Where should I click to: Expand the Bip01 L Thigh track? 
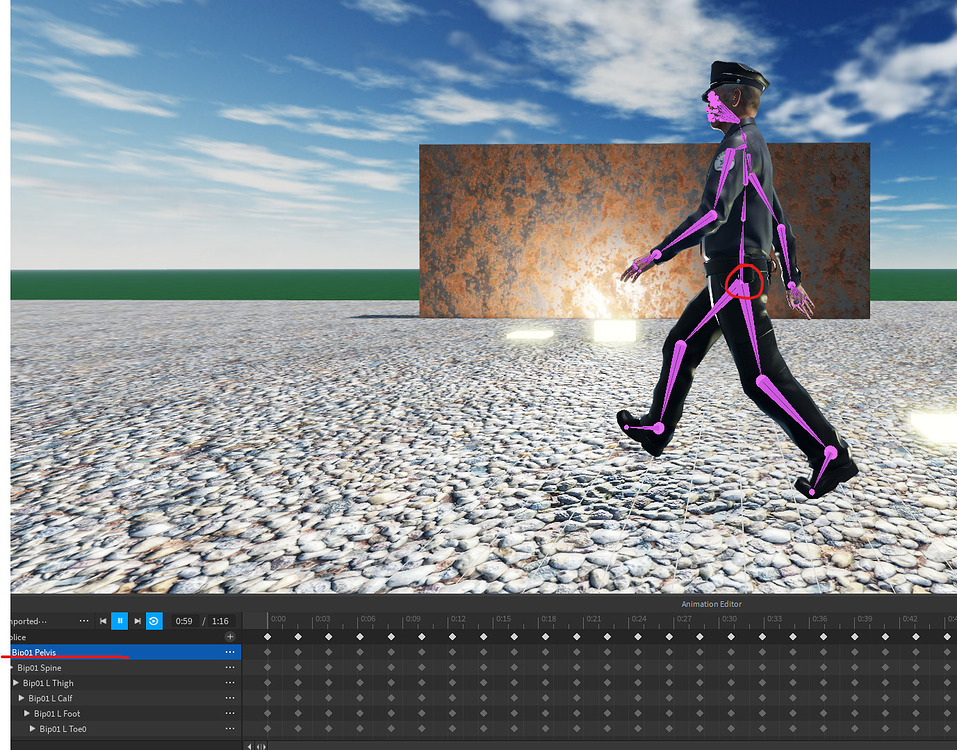tap(16, 682)
